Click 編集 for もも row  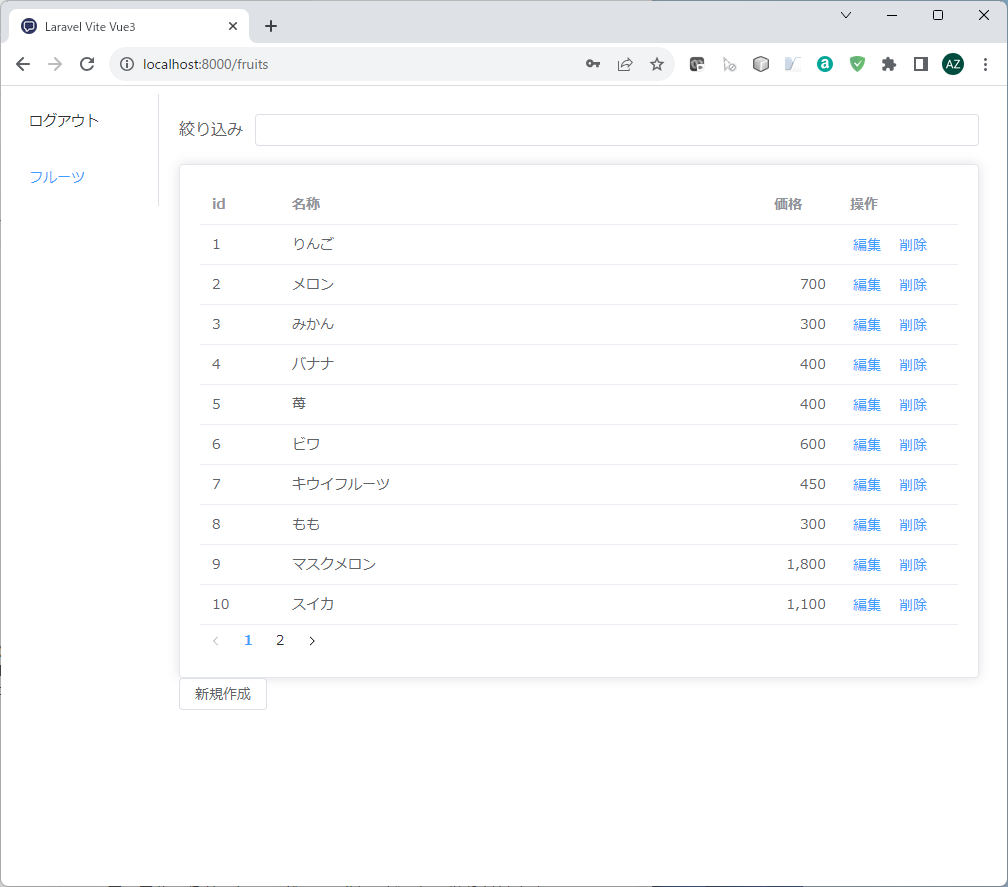click(x=867, y=524)
